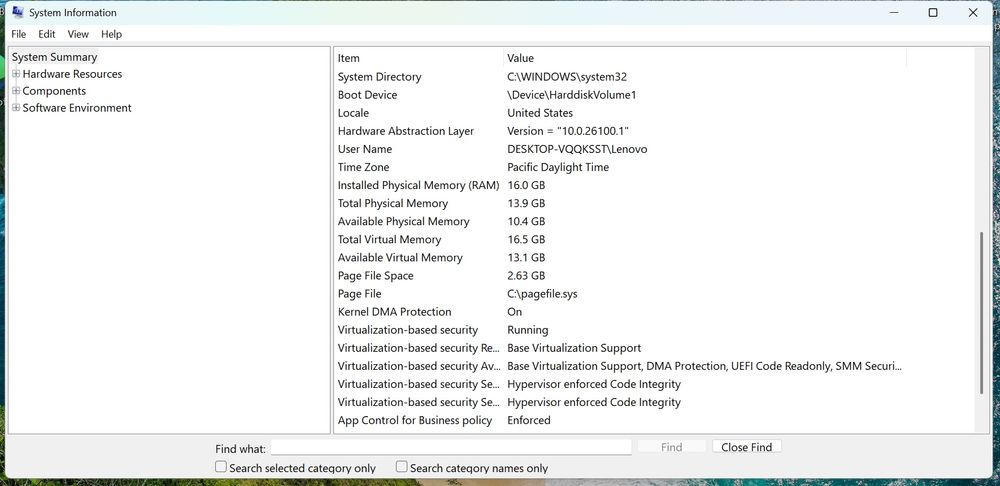Select Installed Physical Memory (RAM) row
Screen dimensions: 1000x486
tap(619, 186)
